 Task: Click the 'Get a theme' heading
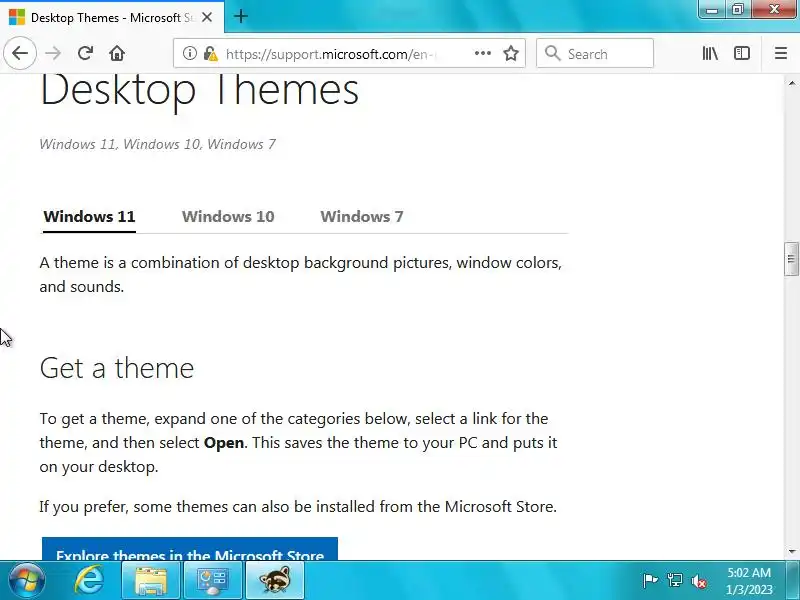pyautogui.click(x=117, y=368)
